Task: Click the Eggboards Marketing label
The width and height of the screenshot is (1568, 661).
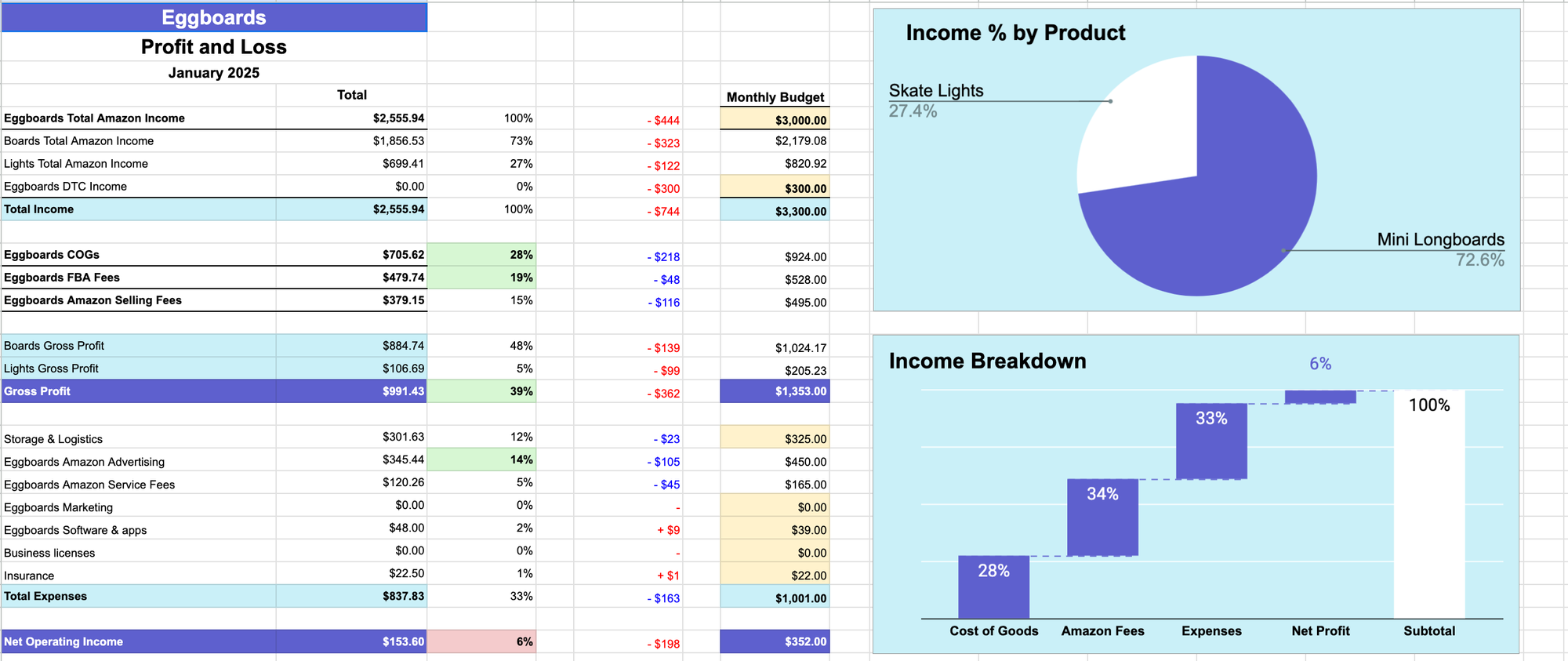Action: (x=58, y=507)
